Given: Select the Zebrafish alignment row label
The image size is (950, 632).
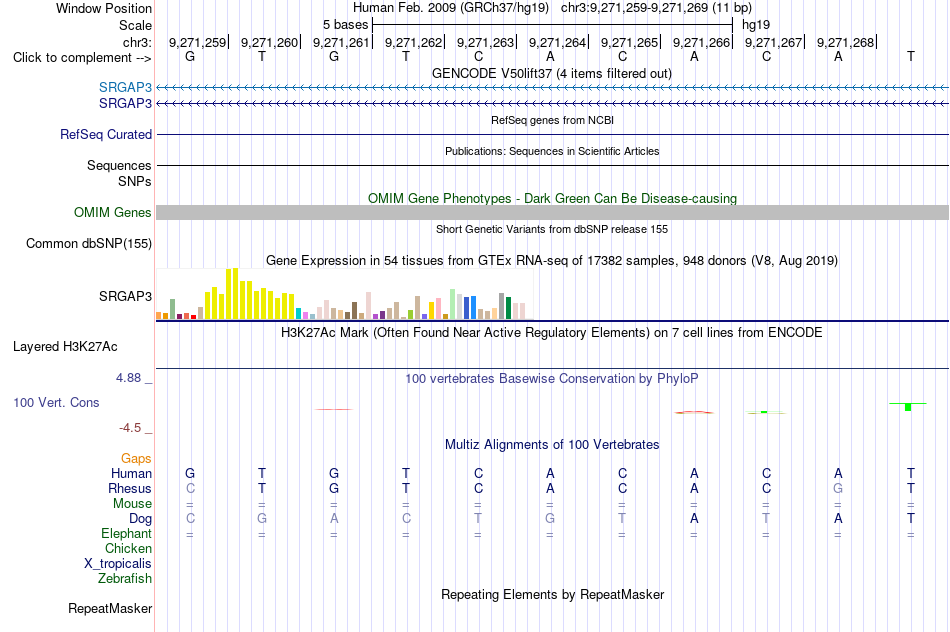Looking at the screenshot, I should point(125,579).
